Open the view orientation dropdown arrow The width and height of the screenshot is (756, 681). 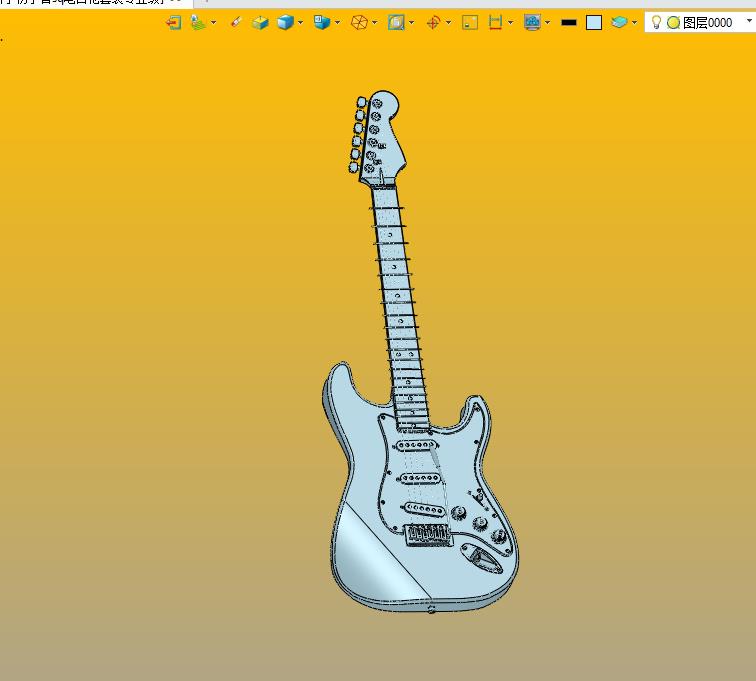(337, 23)
